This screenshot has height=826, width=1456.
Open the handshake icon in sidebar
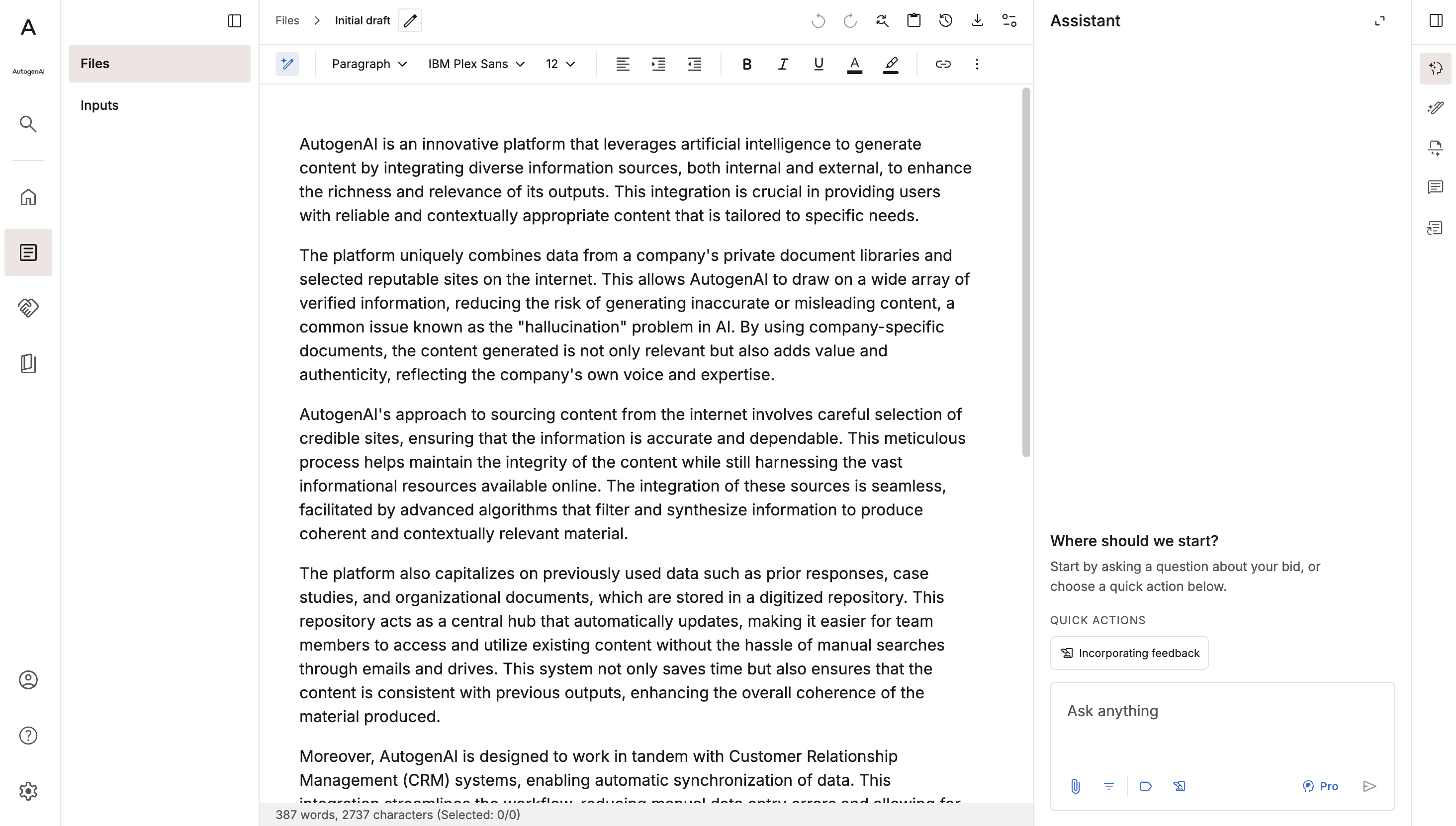(x=28, y=308)
